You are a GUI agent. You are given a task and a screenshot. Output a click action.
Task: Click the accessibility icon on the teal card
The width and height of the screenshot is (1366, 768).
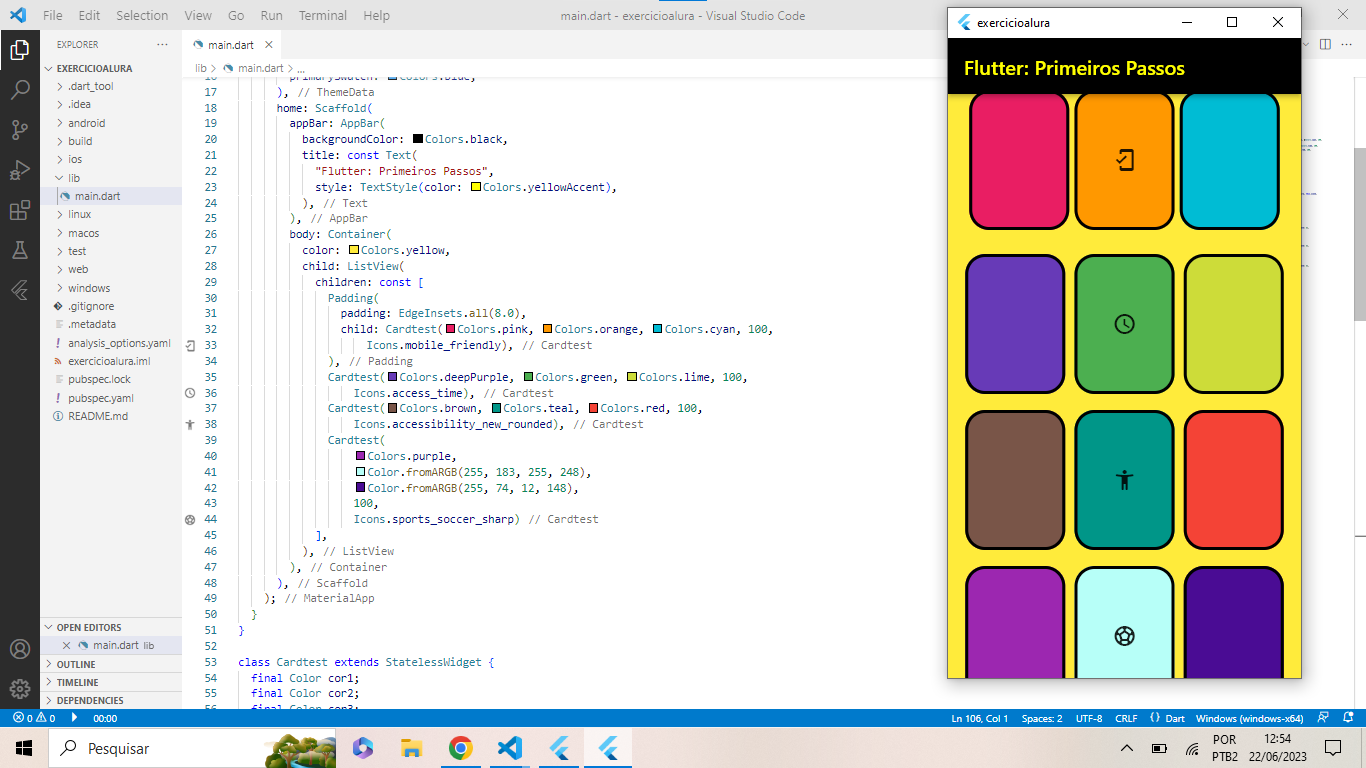[x=1125, y=480]
